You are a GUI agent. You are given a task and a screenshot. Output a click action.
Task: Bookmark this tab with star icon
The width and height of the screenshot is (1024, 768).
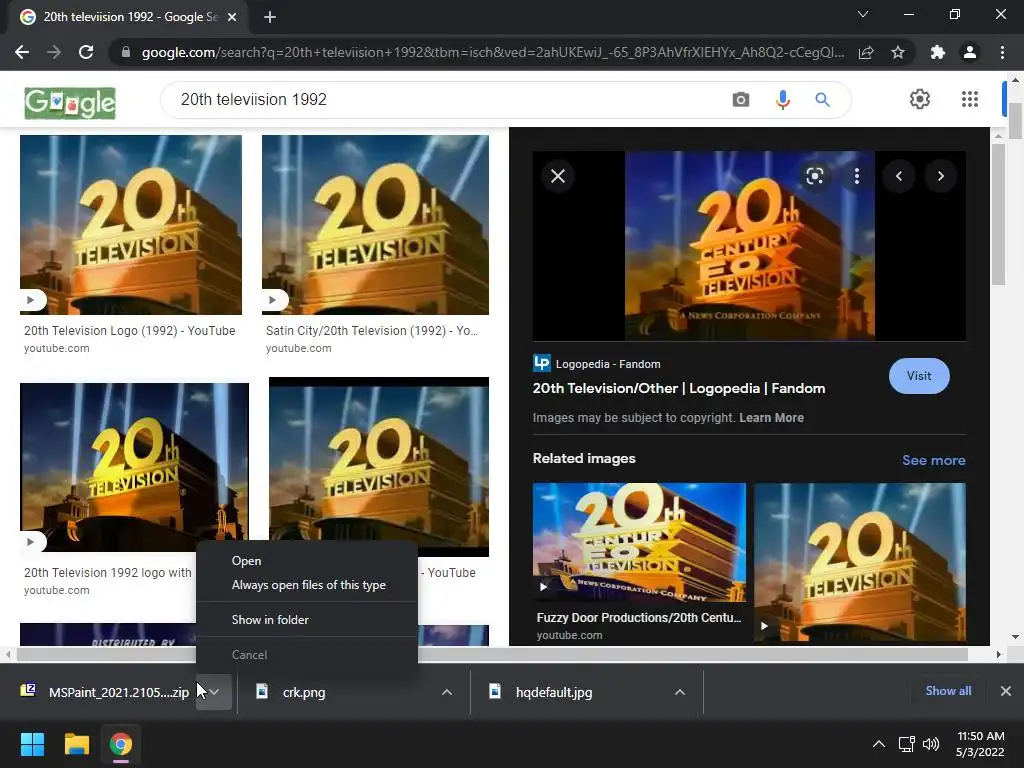pos(898,52)
